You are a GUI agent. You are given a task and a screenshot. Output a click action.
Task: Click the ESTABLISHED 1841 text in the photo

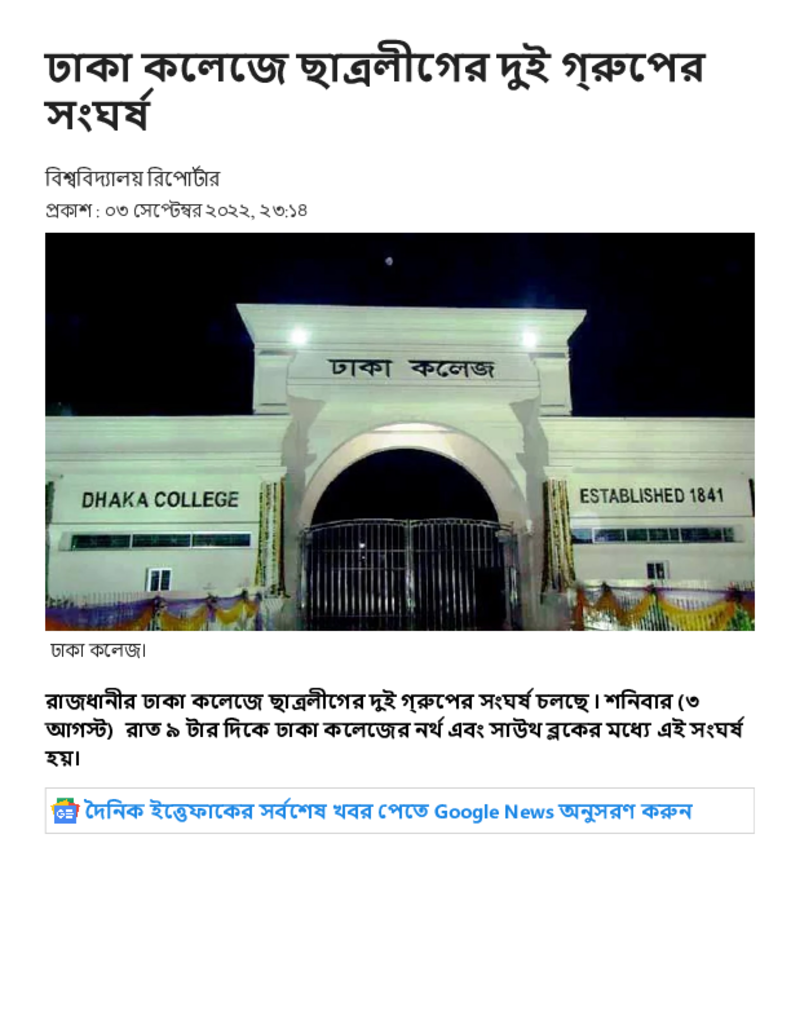(x=651, y=496)
